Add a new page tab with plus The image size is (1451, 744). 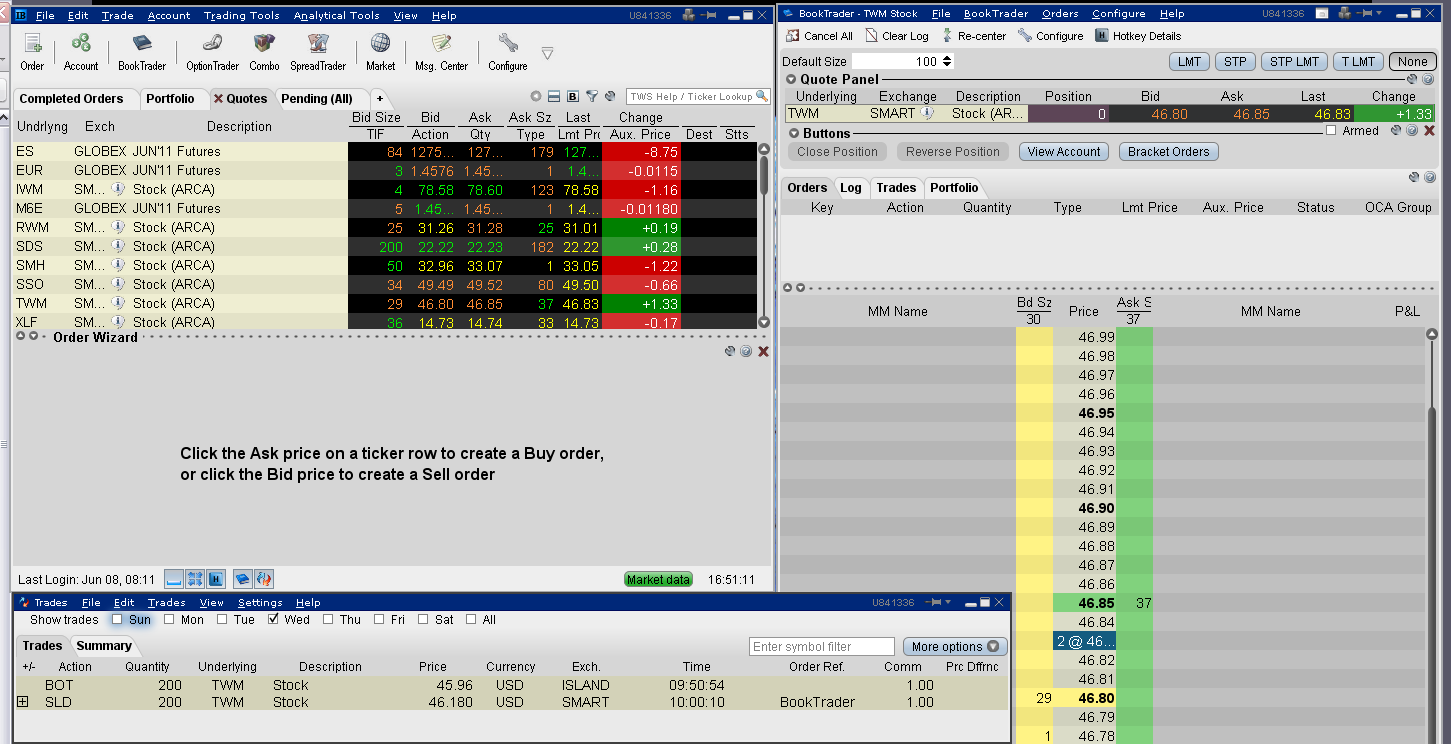pos(380,99)
